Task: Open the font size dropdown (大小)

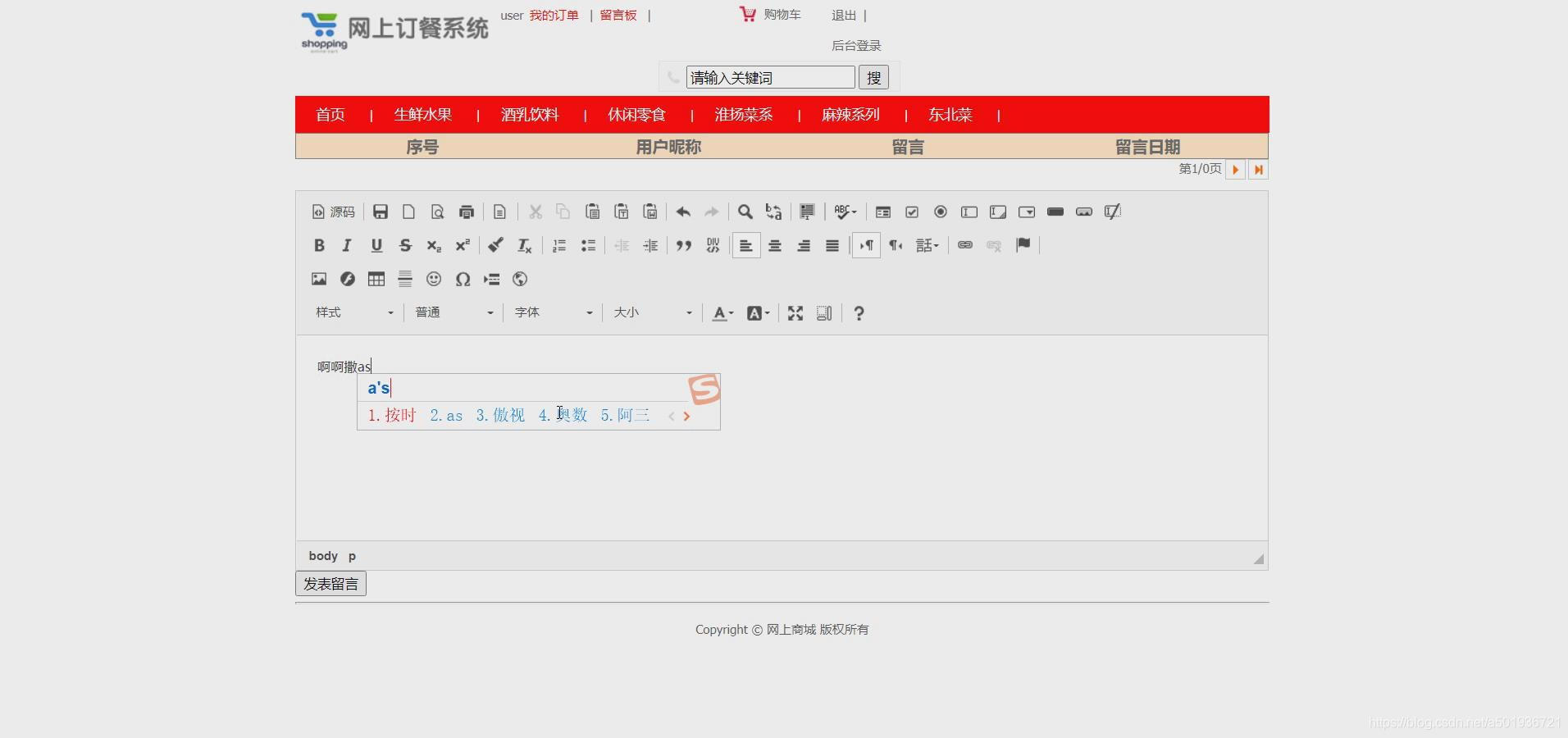Action: [x=650, y=312]
